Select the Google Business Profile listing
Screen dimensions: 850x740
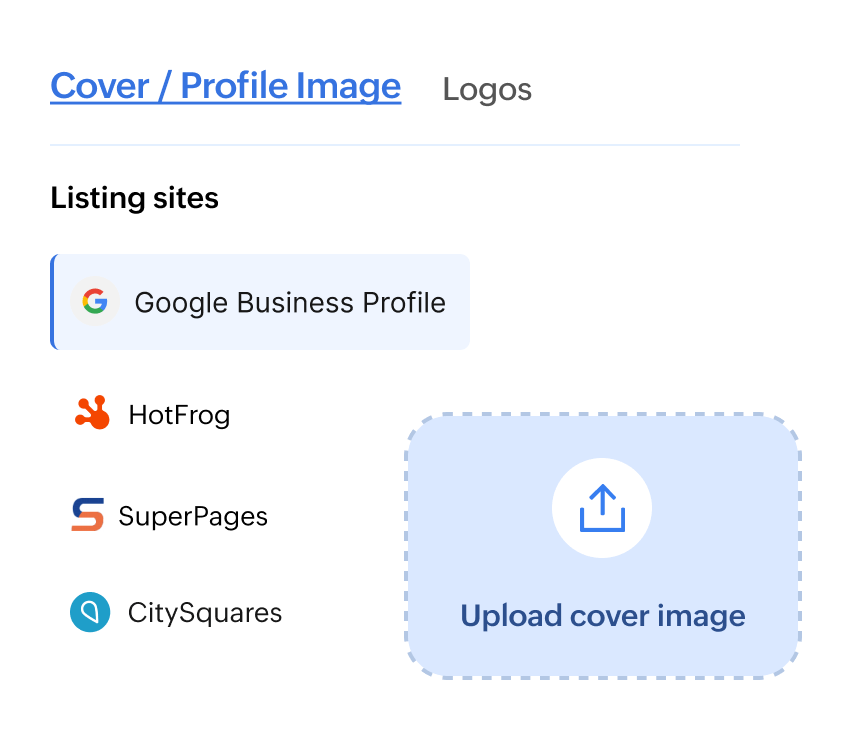[290, 302]
